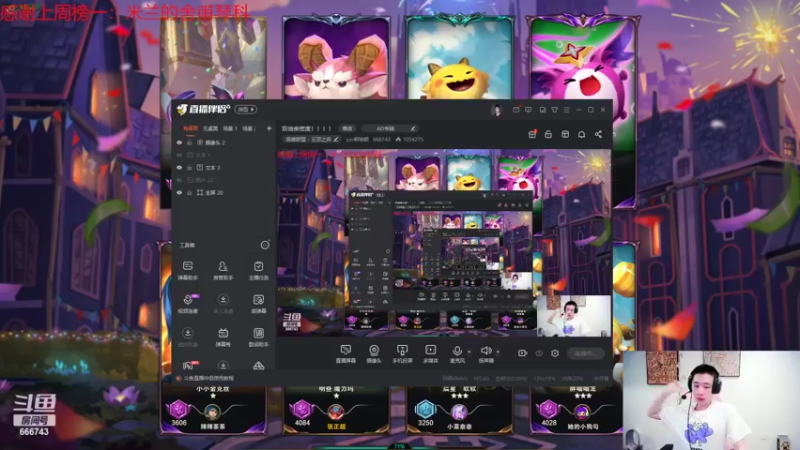
Task: Click the streamer avatar in title bar
Action: (x=496, y=110)
